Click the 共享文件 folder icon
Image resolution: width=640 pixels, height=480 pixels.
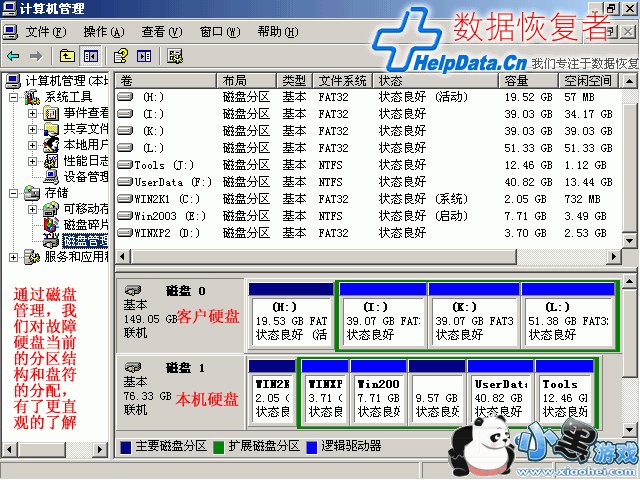click(x=51, y=129)
